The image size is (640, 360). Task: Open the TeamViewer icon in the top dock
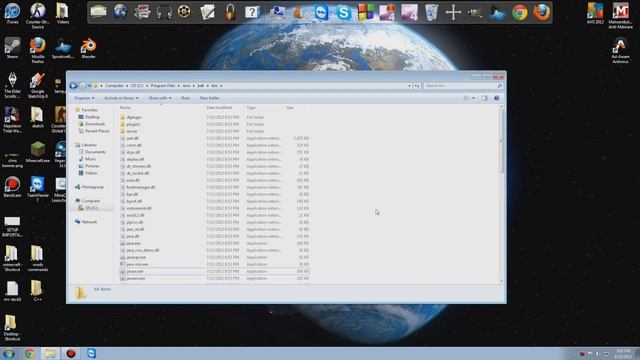(x=321, y=12)
